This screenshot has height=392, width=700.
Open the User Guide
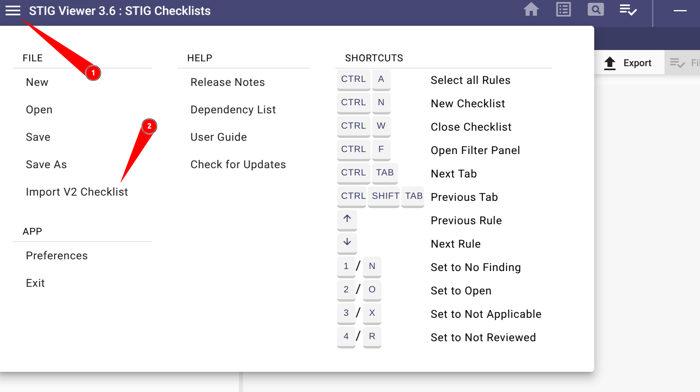point(218,137)
